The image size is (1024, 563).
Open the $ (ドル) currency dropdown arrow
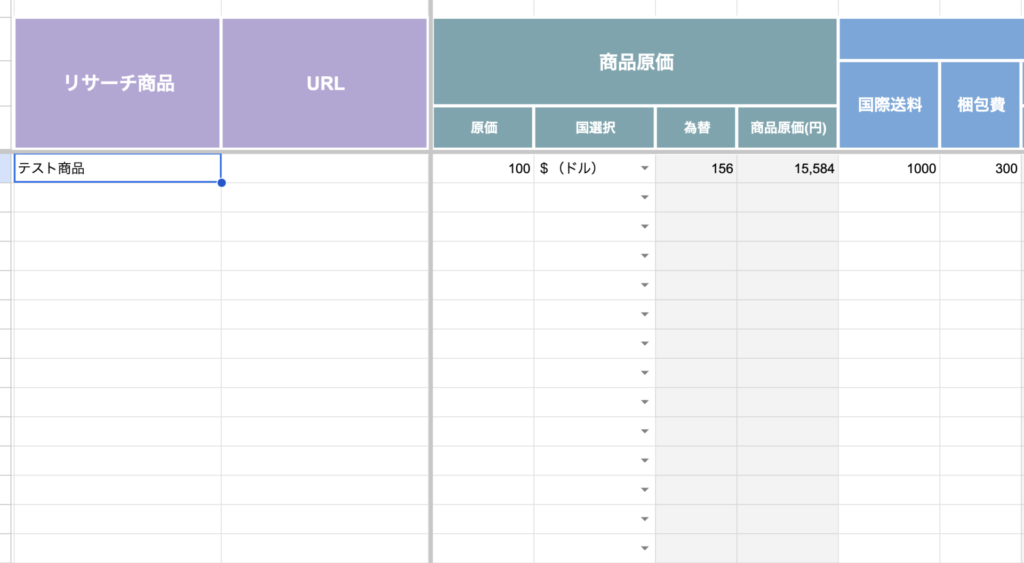pyautogui.click(x=645, y=169)
